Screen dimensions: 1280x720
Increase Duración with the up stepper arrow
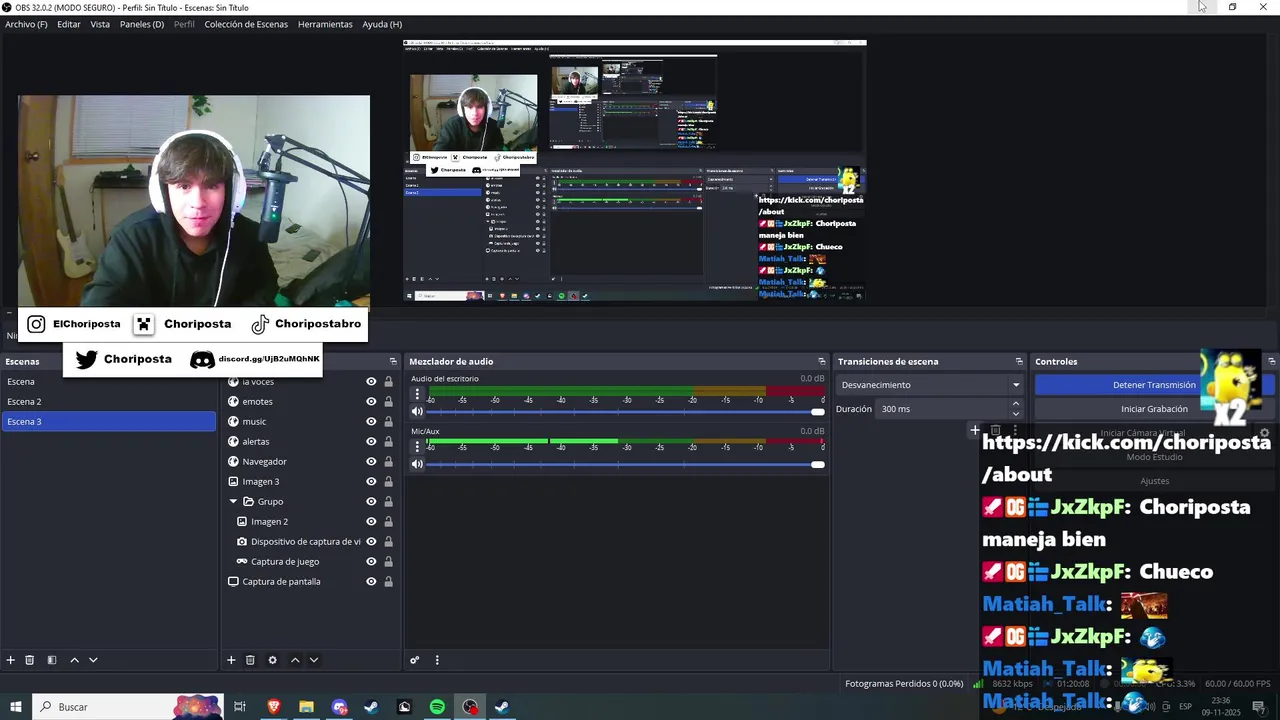[1016, 404]
